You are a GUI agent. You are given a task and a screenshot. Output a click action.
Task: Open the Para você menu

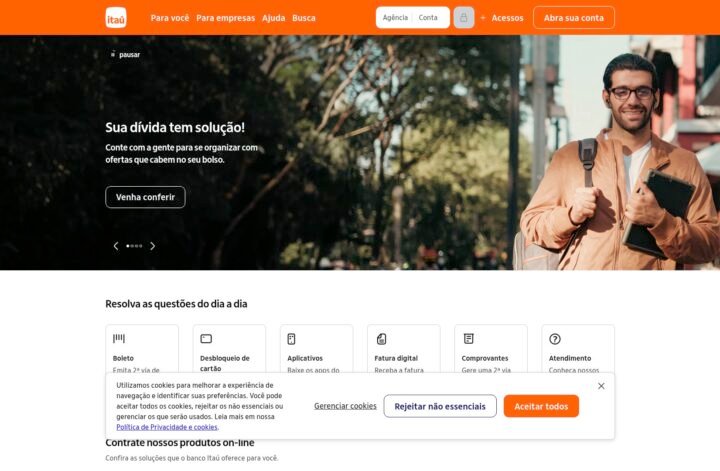(169, 18)
